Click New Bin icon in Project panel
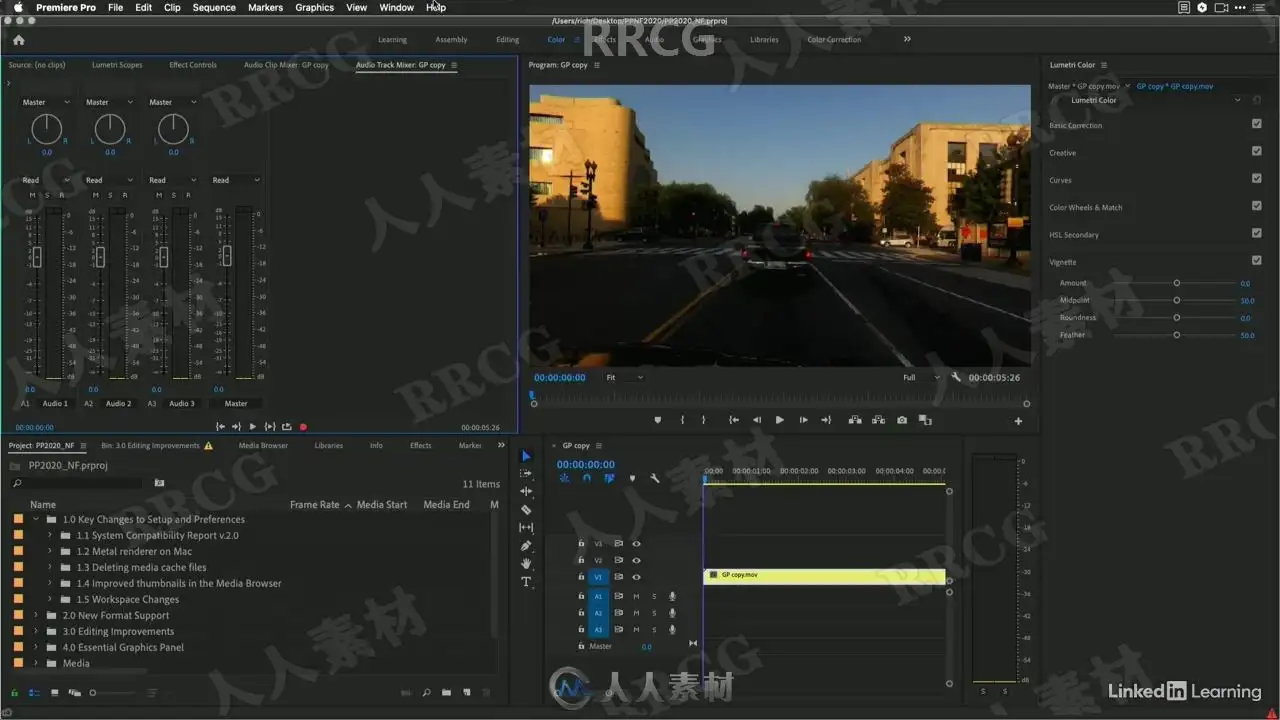1280x720 pixels. (446, 692)
